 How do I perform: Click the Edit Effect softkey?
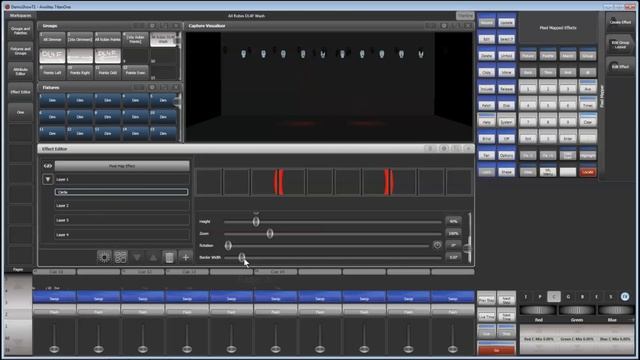pyautogui.click(x=620, y=66)
